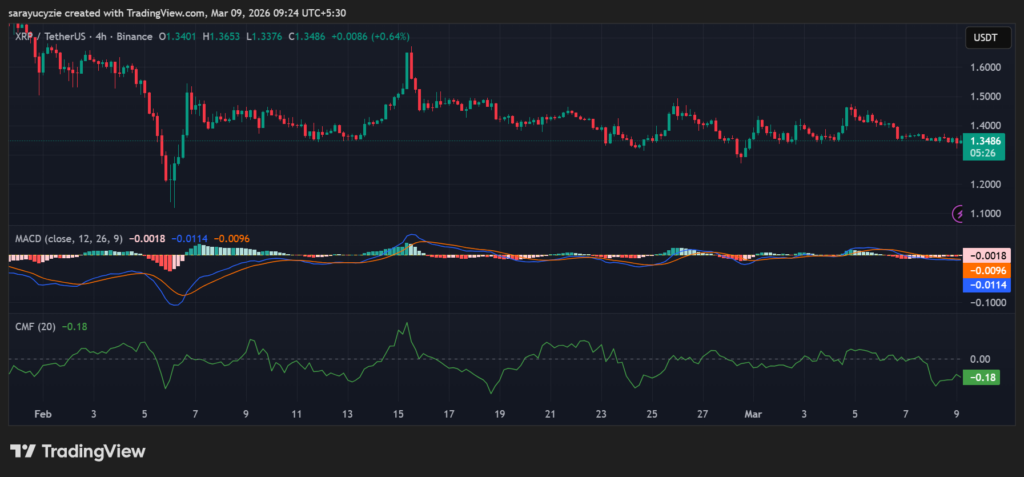The height and width of the screenshot is (477, 1024).
Task: Click the 1.1000 price scale level
Action: pos(986,214)
